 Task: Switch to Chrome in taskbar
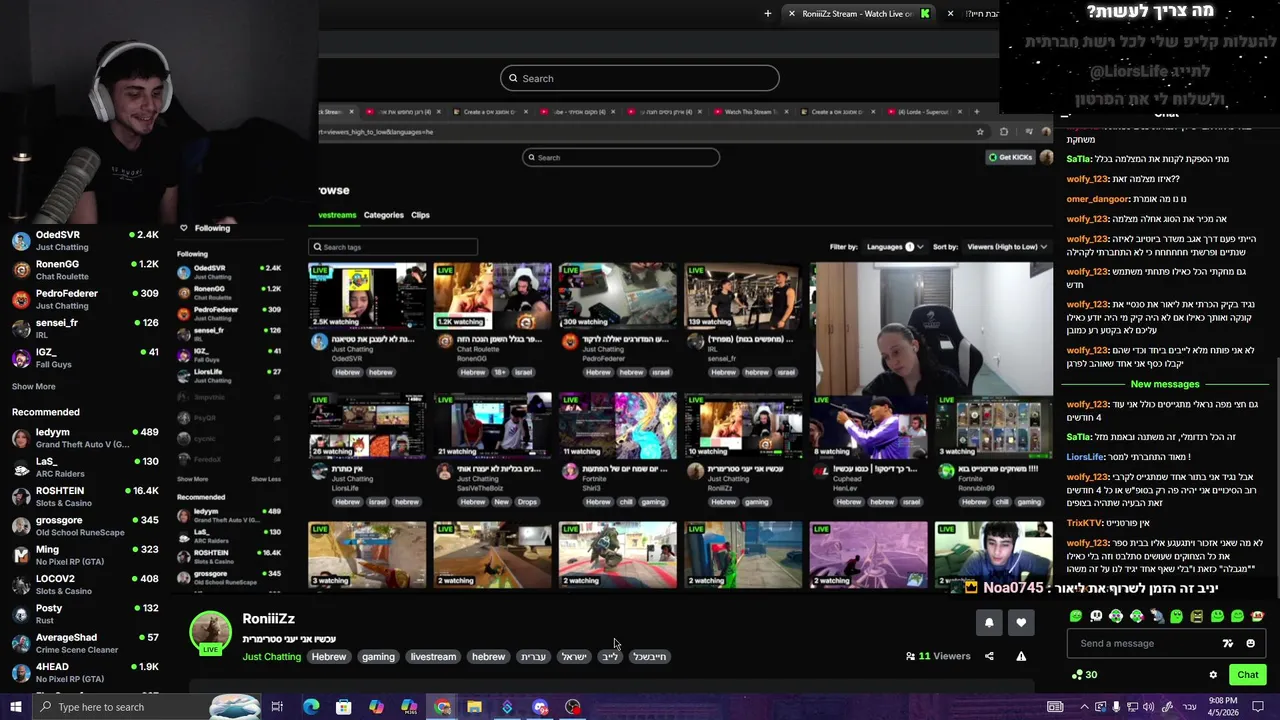pyautogui.click(x=442, y=707)
